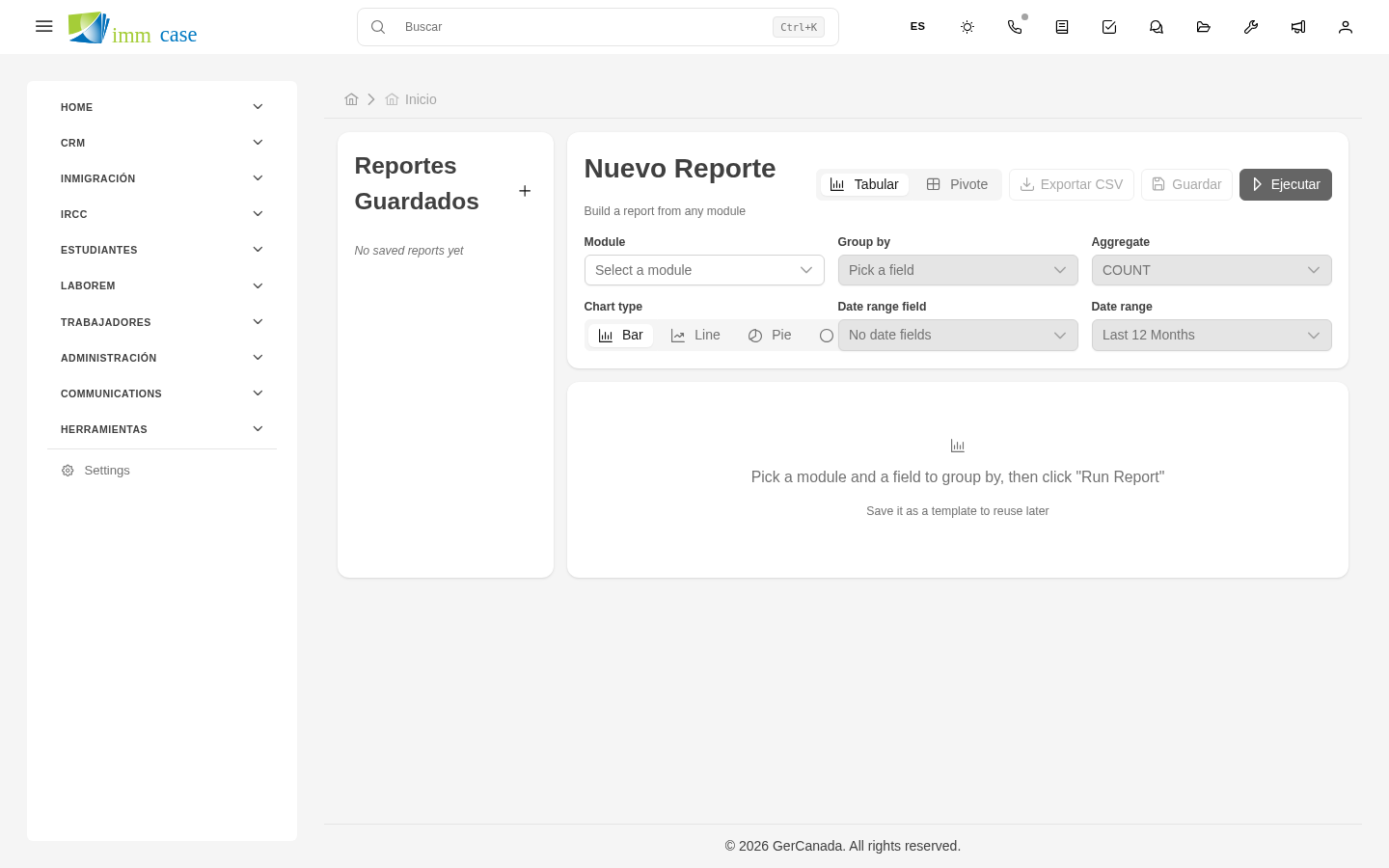This screenshot has height=868, width=1389.
Task: Expand the HOME menu section
Action: 162,107
